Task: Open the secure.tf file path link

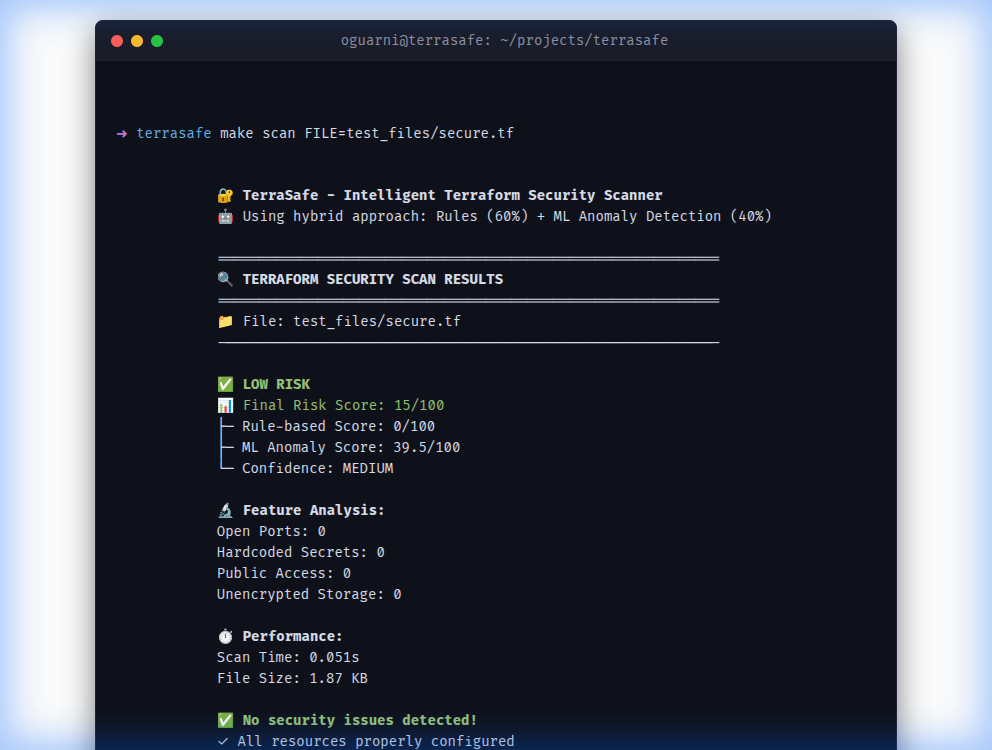Action: tap(377, 320)
